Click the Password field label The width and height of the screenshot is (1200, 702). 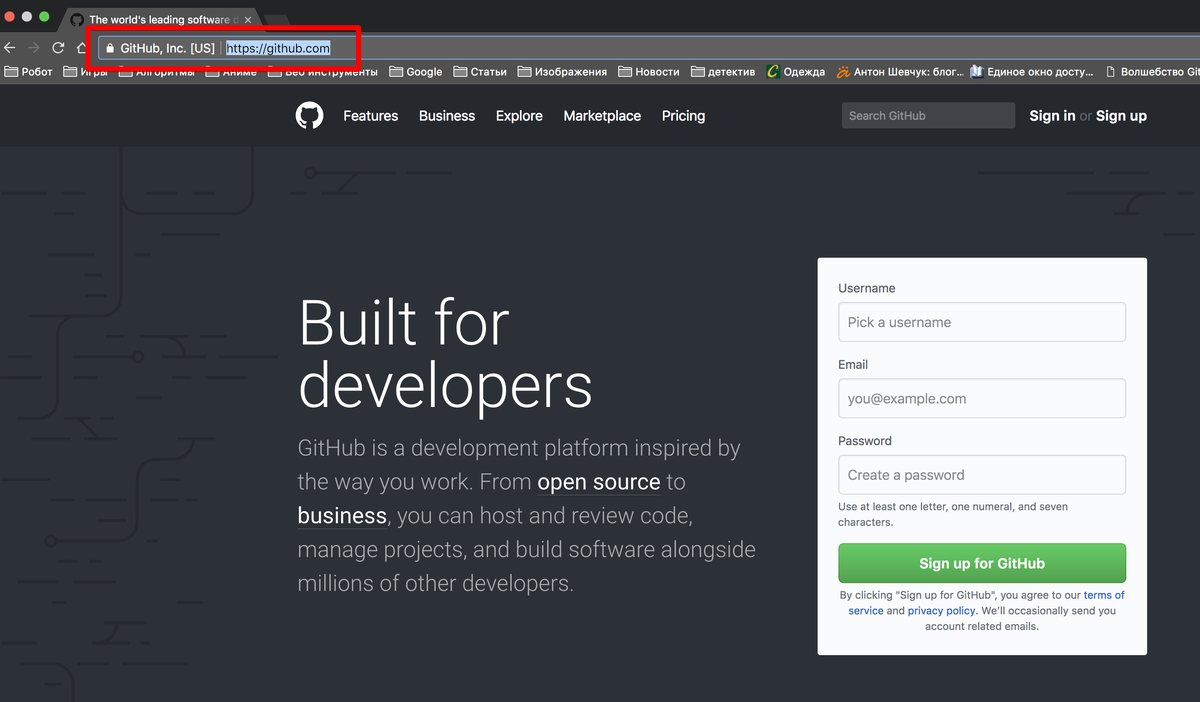click(865, 441)
